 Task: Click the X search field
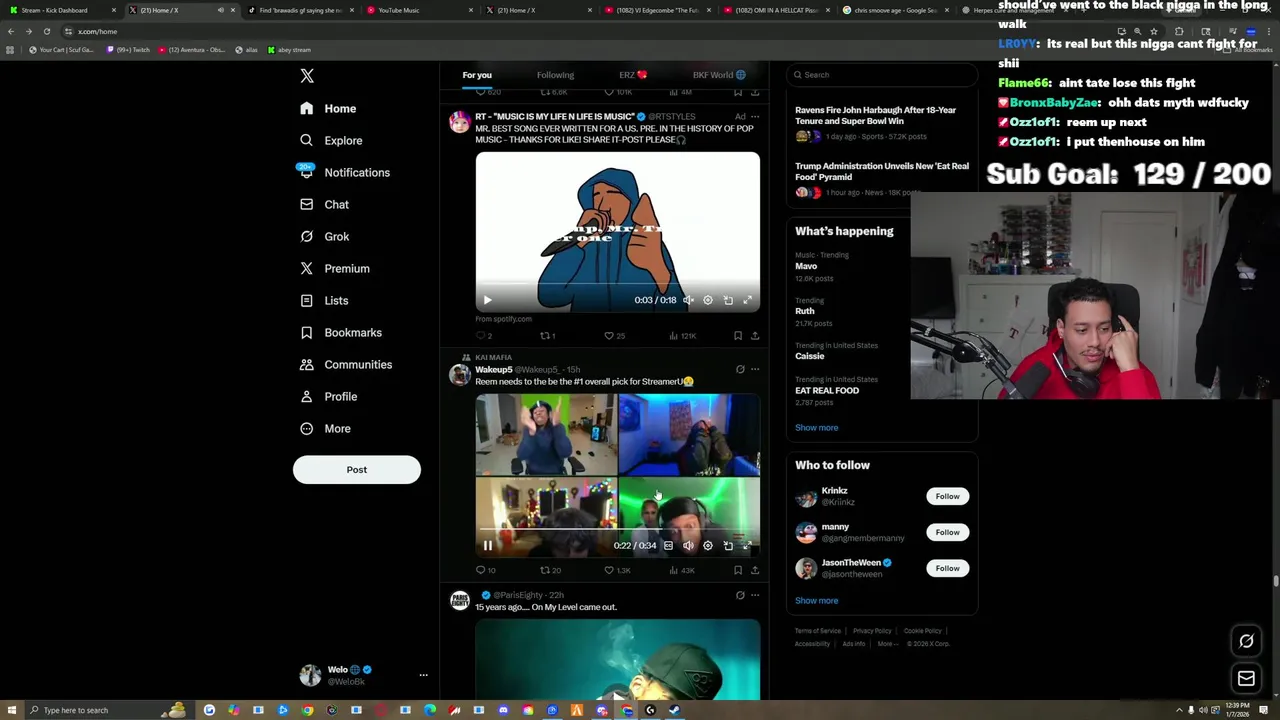[x=881, y=75]
